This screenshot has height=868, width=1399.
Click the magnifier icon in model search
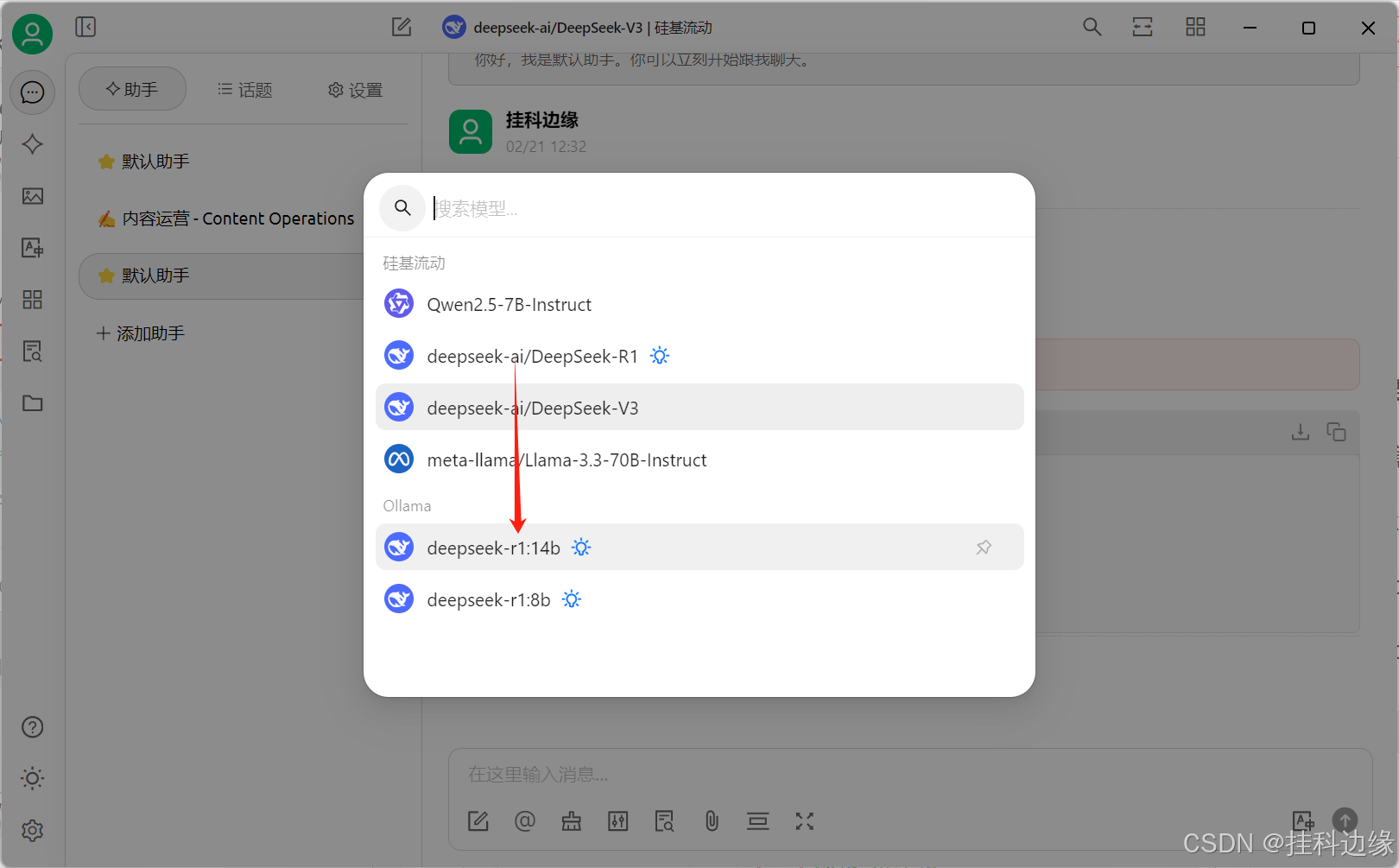(402, 208)
